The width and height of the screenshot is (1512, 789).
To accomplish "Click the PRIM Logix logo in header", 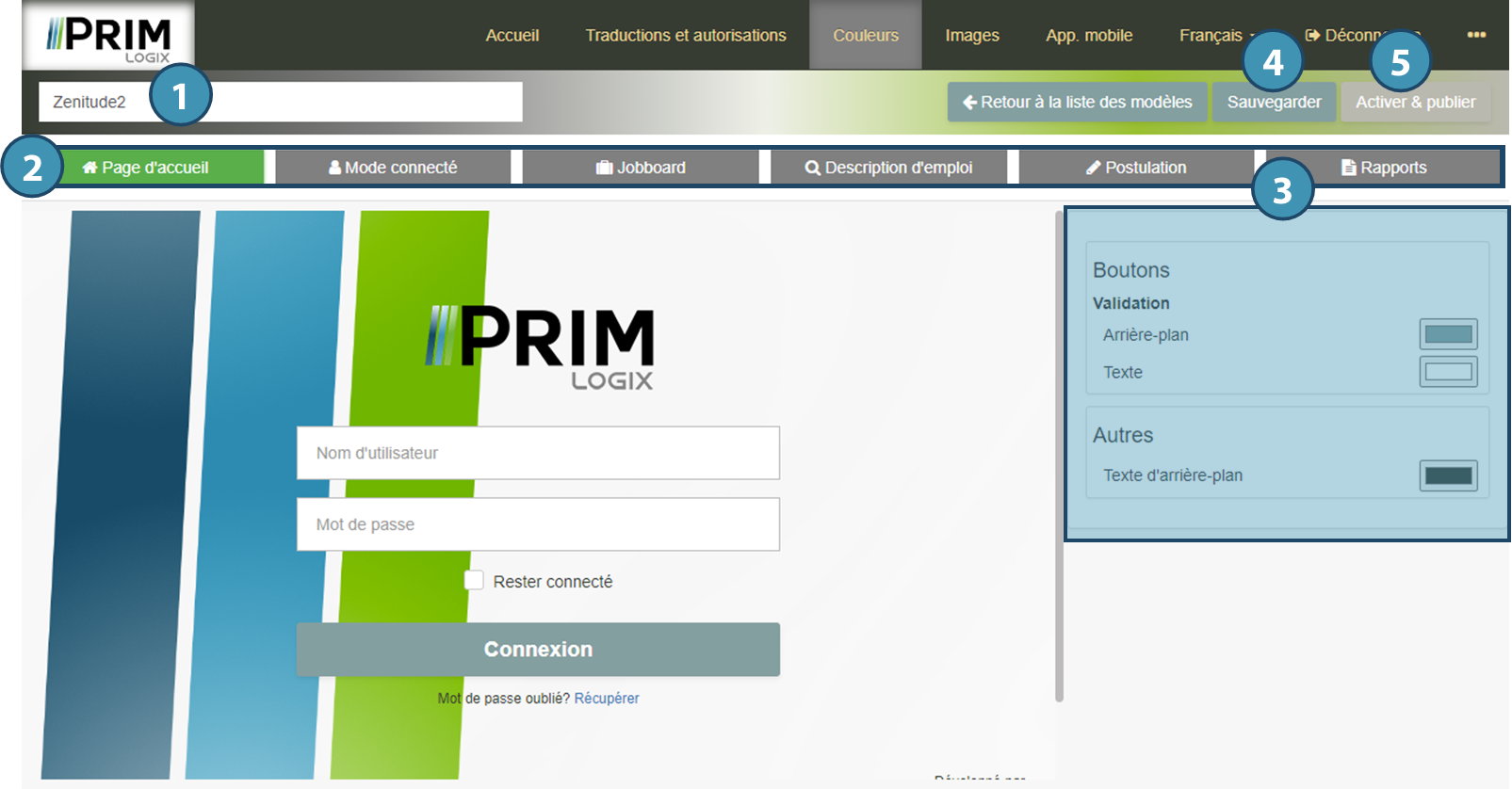I will point(108,38).
